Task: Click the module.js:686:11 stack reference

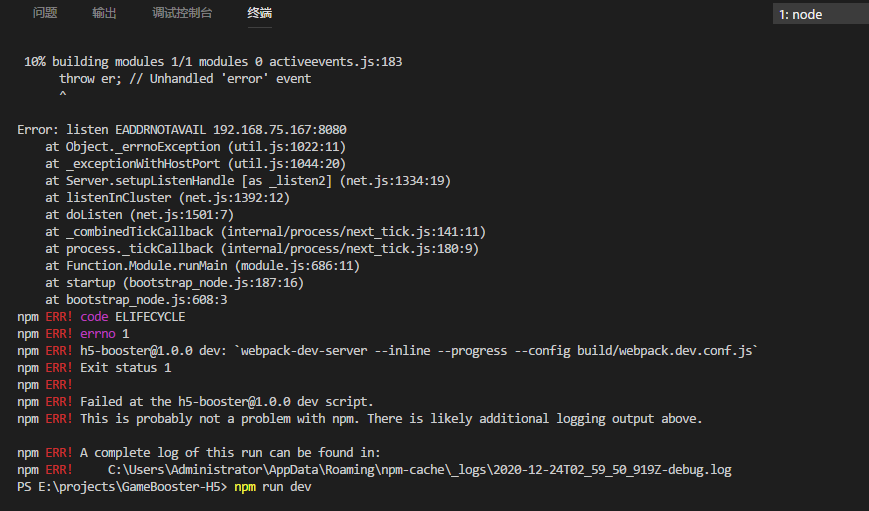Action: [298, 266]
